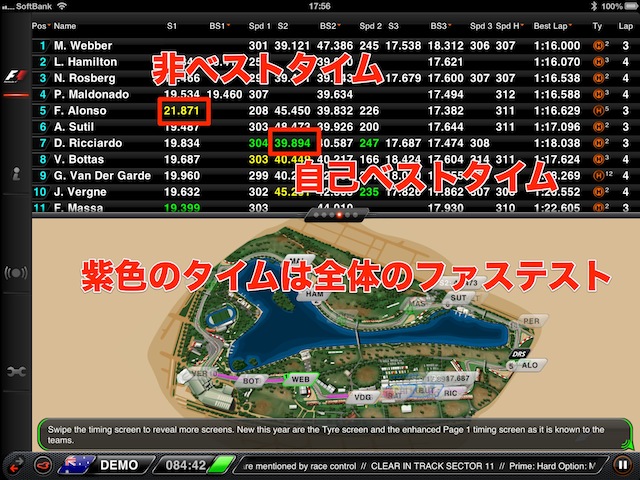The height and width of the screenshot is (480, 640).
Task: Tap Massa's green S1 time 19.399
Action: click(x=182, y=208)
